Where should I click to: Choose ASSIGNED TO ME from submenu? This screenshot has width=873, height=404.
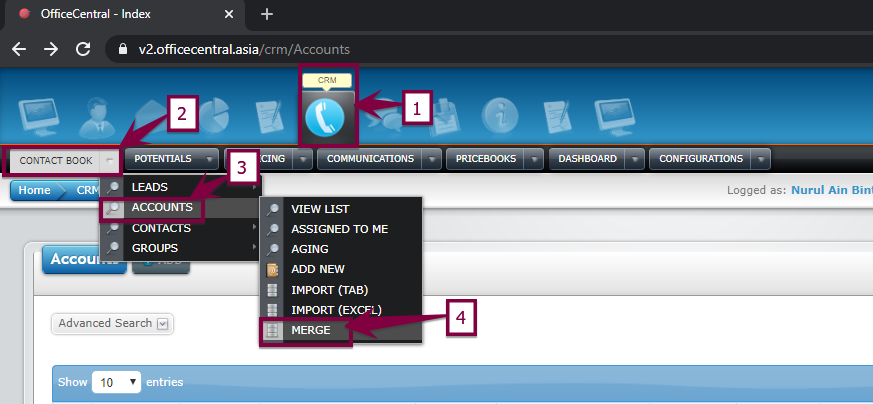pos(342,229)
